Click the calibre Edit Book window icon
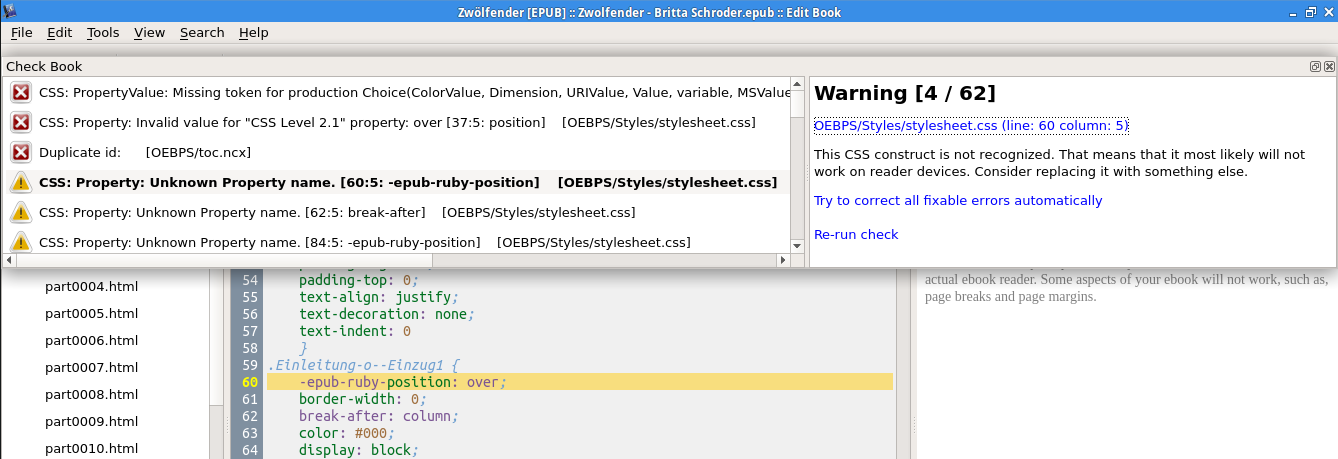Viewport: 1338px width, 459px height. coord(11,12)
